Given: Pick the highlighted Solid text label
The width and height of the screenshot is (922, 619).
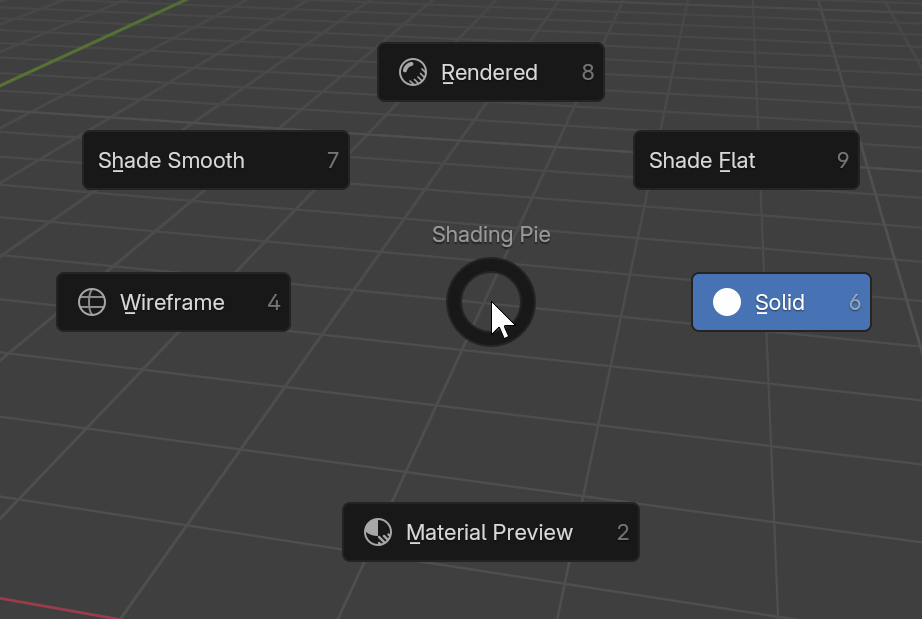Looking at the screenshot, I should (x=779, y=302).
